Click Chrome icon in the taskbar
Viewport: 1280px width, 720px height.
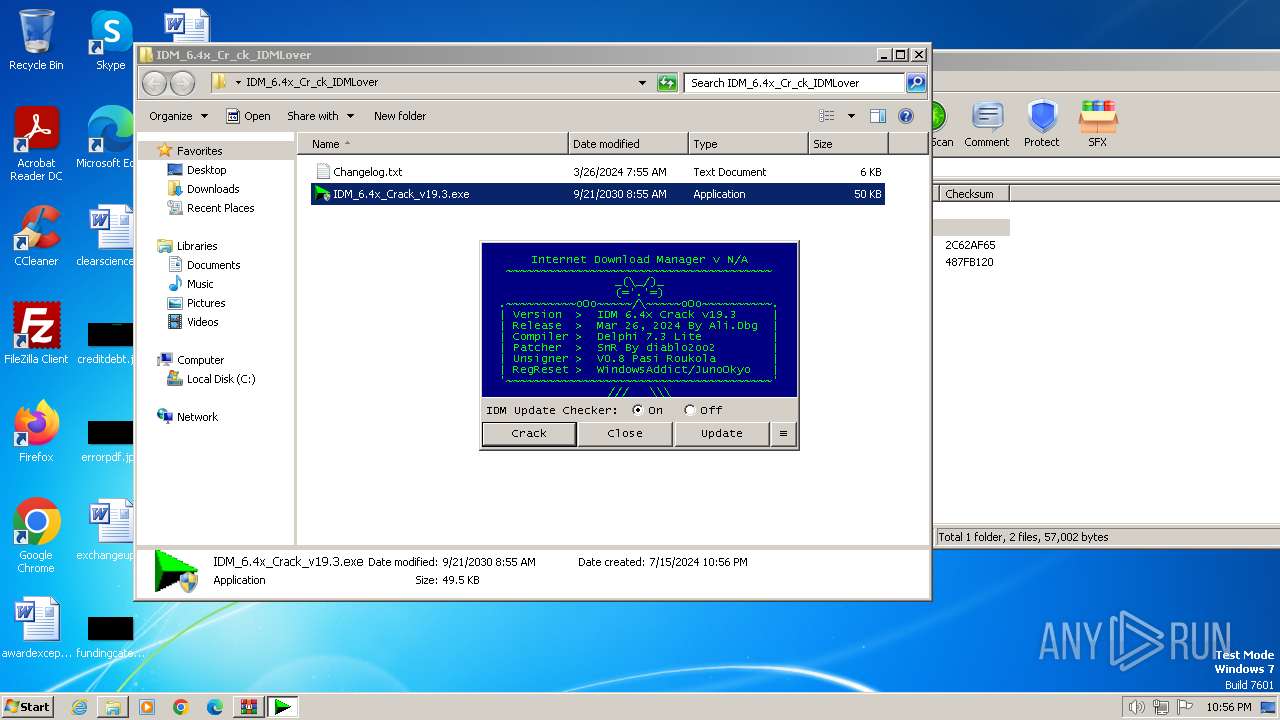(x=181, y=707)
